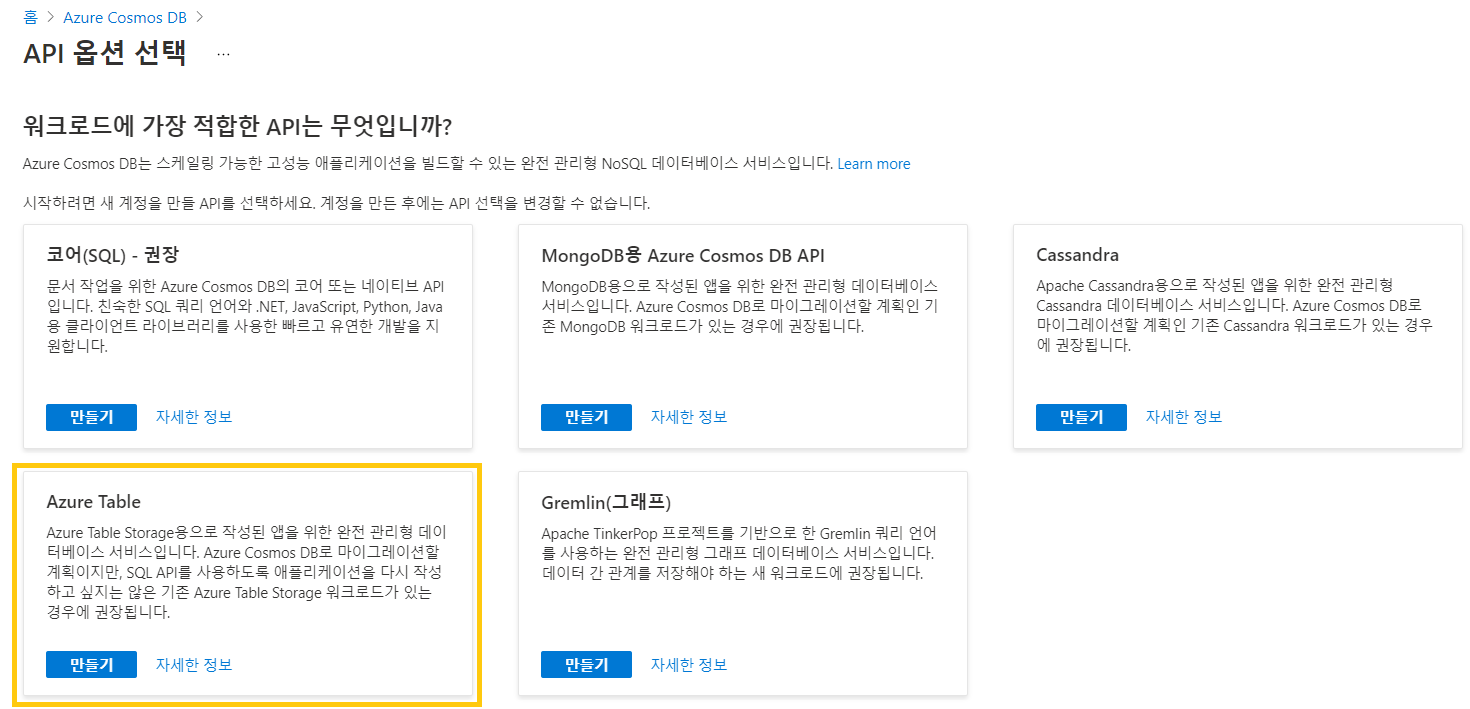
Task: Open 자세한 정보 for the Cassandra card
Action: [1184, 417]
